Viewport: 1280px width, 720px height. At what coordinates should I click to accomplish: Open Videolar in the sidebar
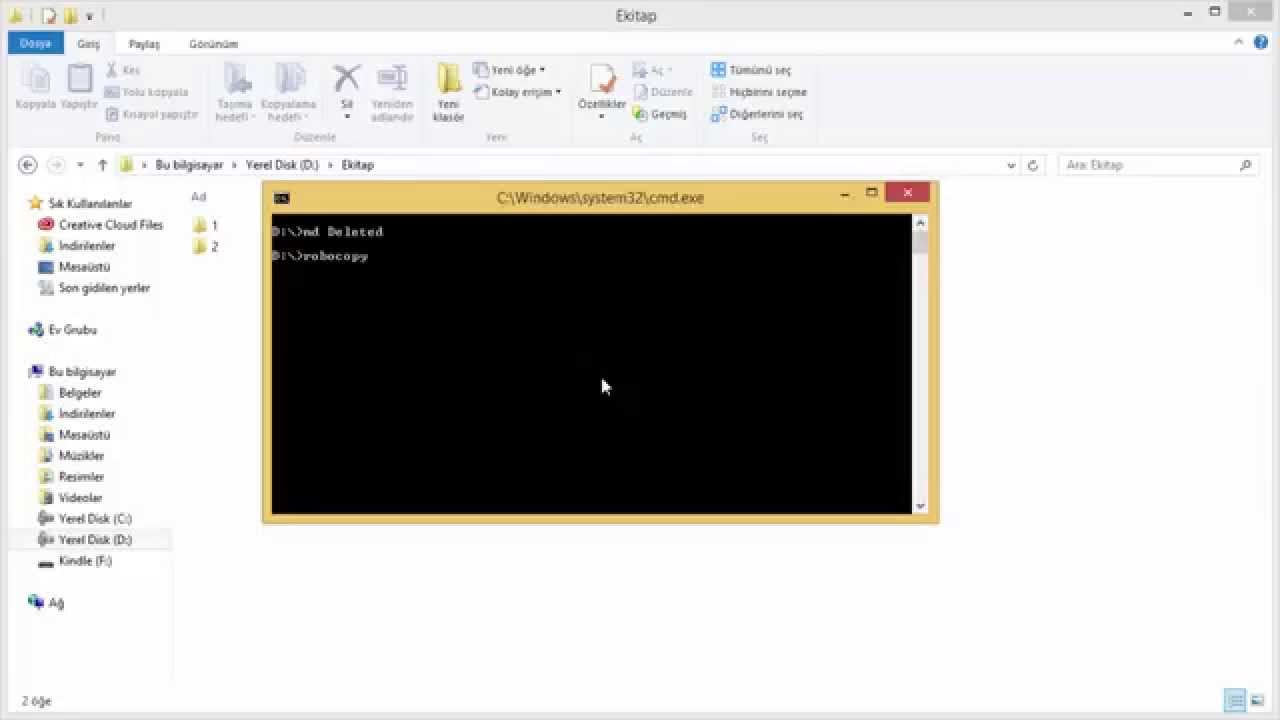(x=70, y=498)
